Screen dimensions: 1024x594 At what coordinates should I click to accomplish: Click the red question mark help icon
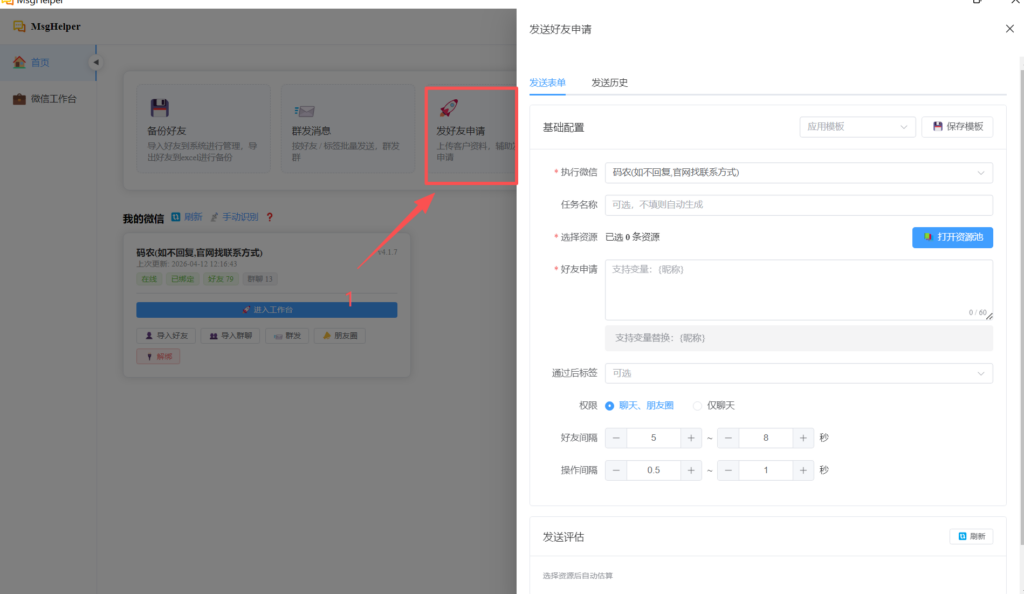[x=269, y=217]
